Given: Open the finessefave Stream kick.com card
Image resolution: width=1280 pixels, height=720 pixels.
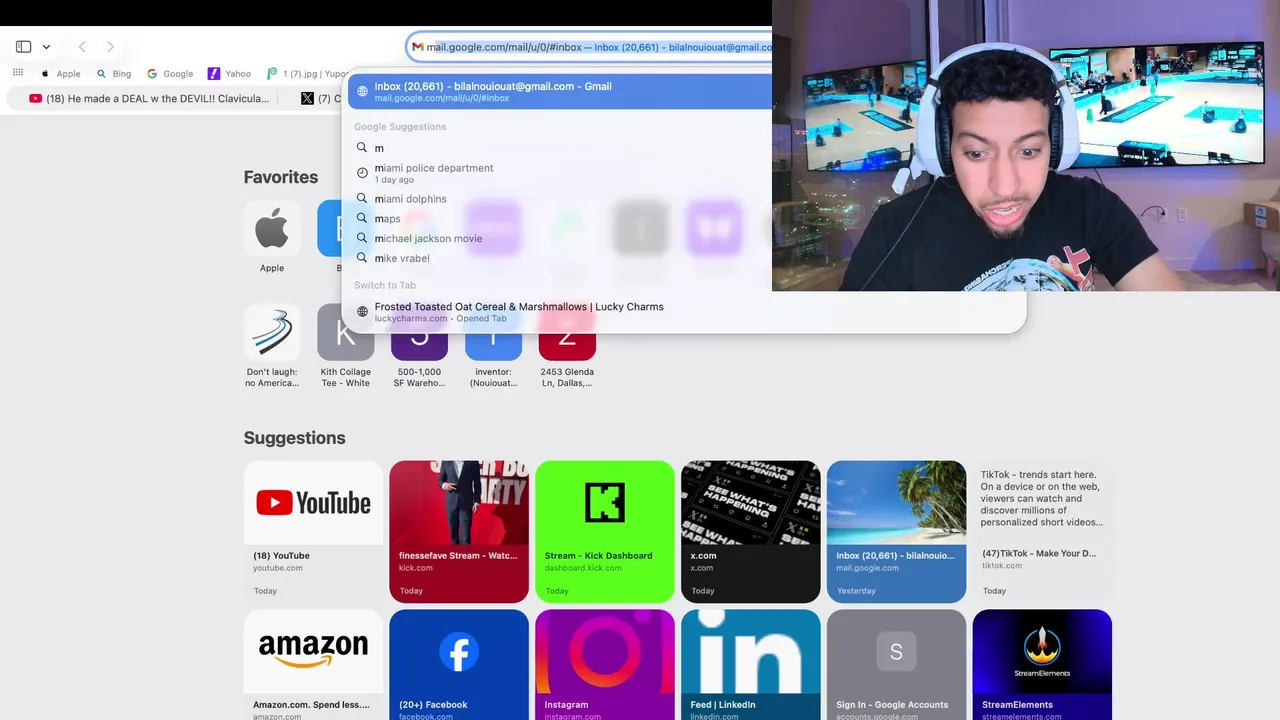Looking at the screenshot, I should coord(459,532).
